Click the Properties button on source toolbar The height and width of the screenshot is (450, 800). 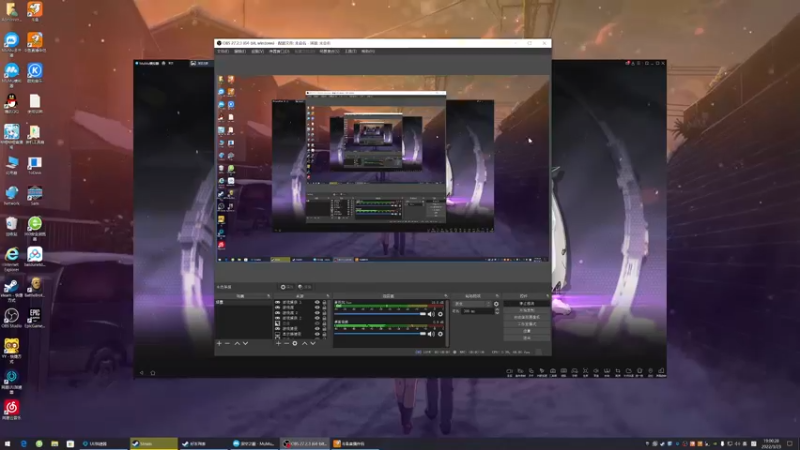[x=287, y=287]
